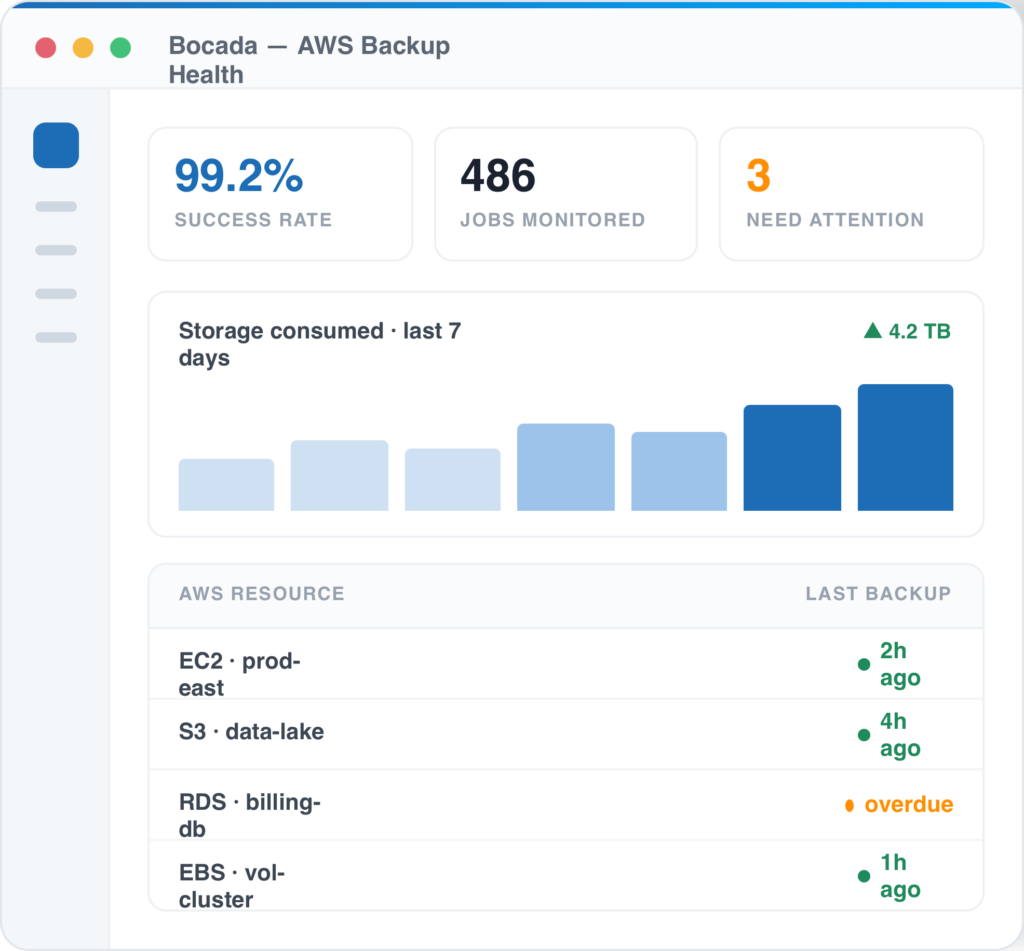The image size is (1024, 951).
Task: Click the orange overdue status dot
Action: [x=850, y=805]
